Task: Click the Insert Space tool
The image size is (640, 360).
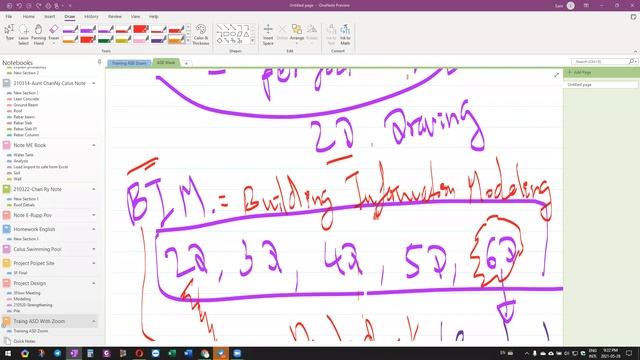Action: click(268, 34)
